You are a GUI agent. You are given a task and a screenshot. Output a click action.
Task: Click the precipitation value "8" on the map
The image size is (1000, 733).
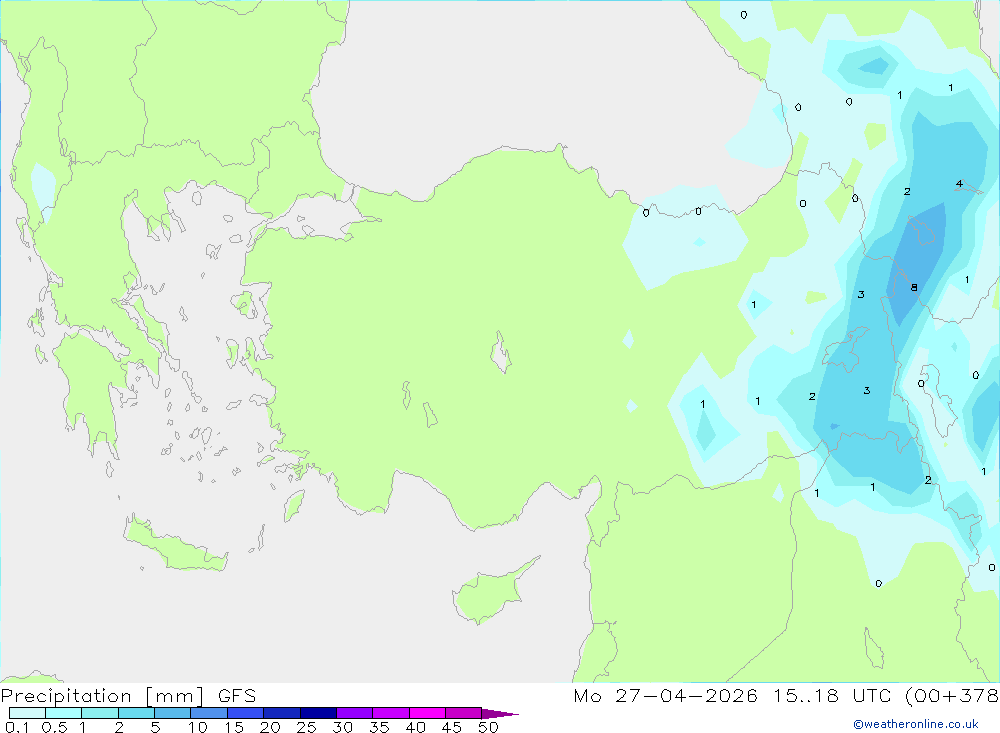point(914,288)
